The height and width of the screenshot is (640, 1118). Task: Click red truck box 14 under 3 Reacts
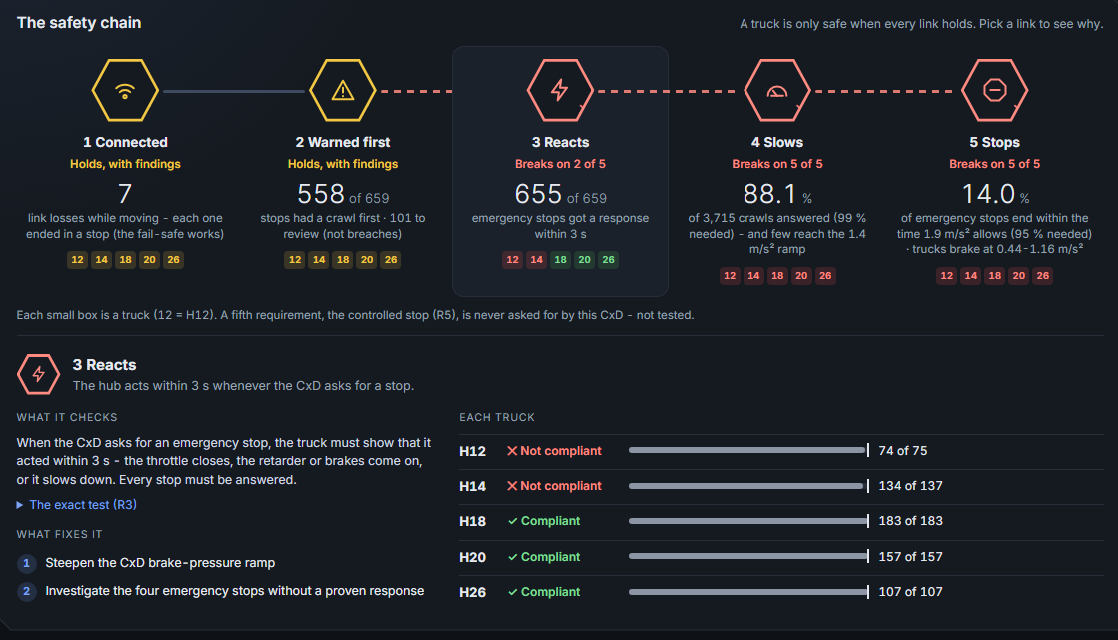pos(537,259)
